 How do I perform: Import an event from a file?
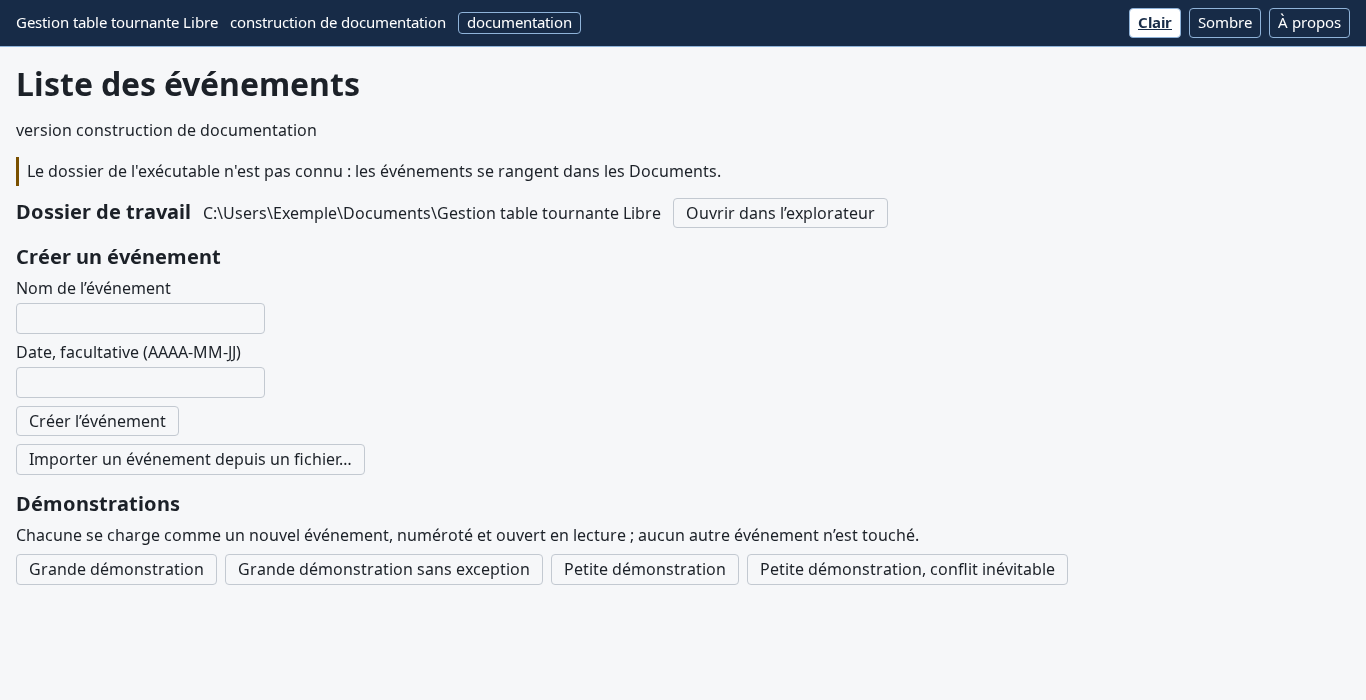[190, 460]
